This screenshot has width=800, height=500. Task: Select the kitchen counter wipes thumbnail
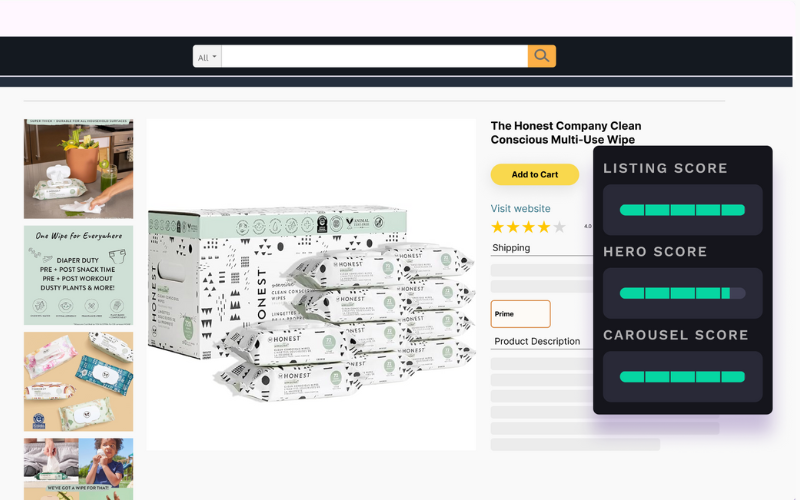tap(79, 169)
